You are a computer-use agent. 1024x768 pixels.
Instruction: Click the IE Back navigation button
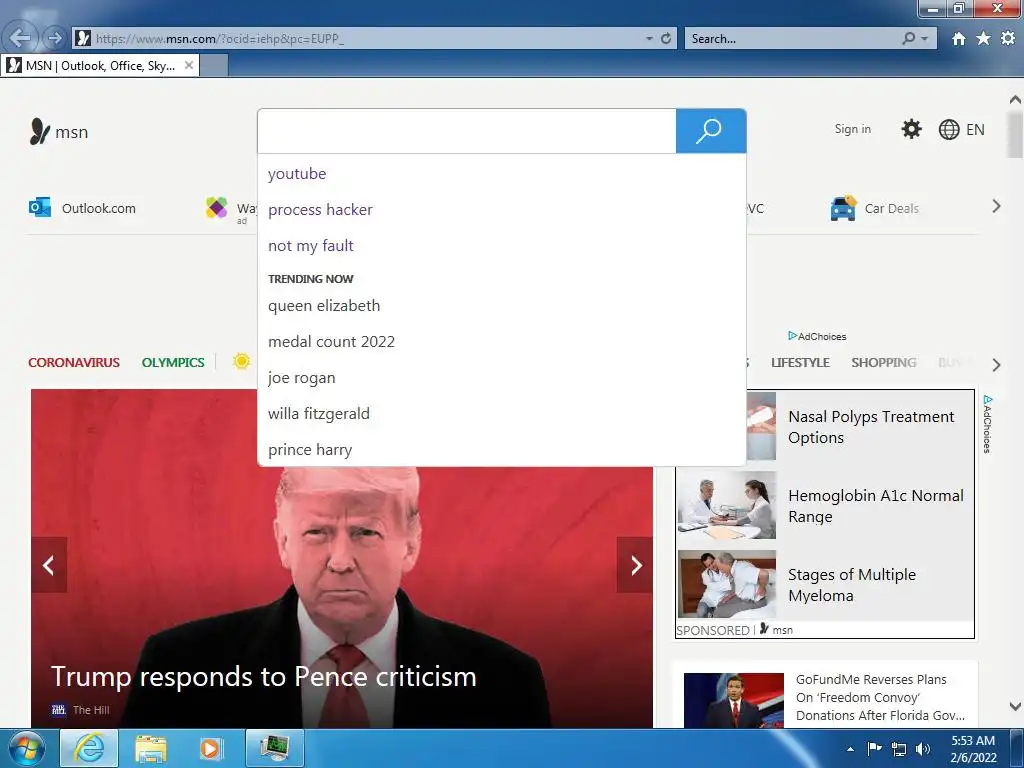click(20, 38)
